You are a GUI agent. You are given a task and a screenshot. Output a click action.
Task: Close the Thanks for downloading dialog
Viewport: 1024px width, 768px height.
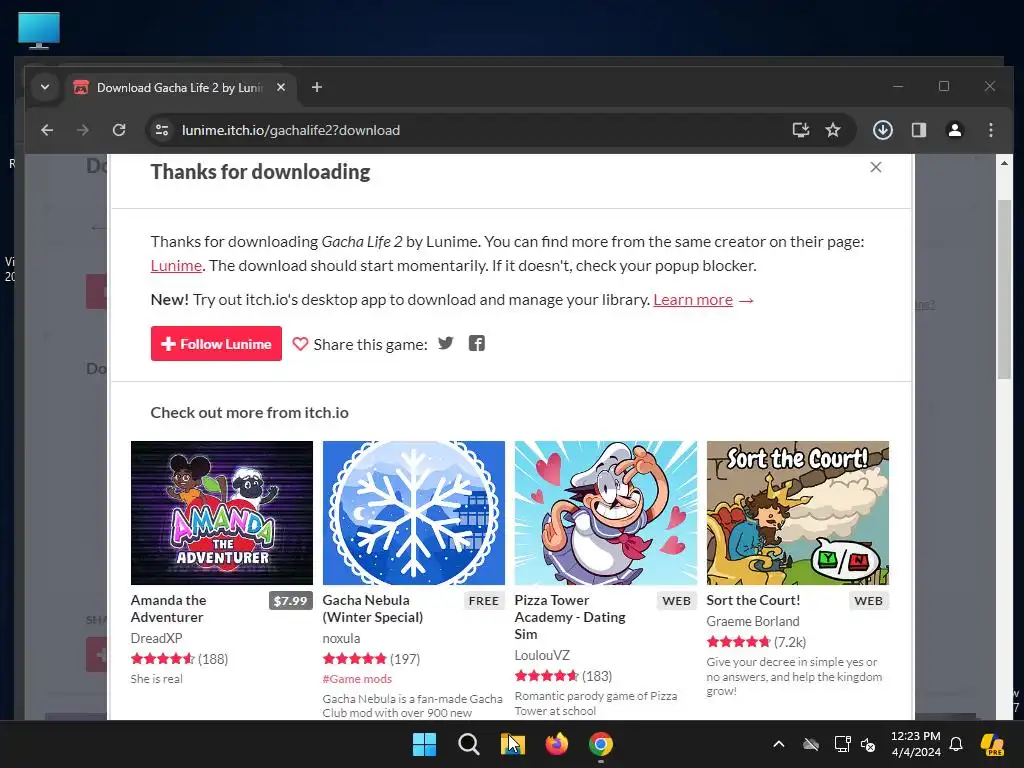(x=876, y=167)
